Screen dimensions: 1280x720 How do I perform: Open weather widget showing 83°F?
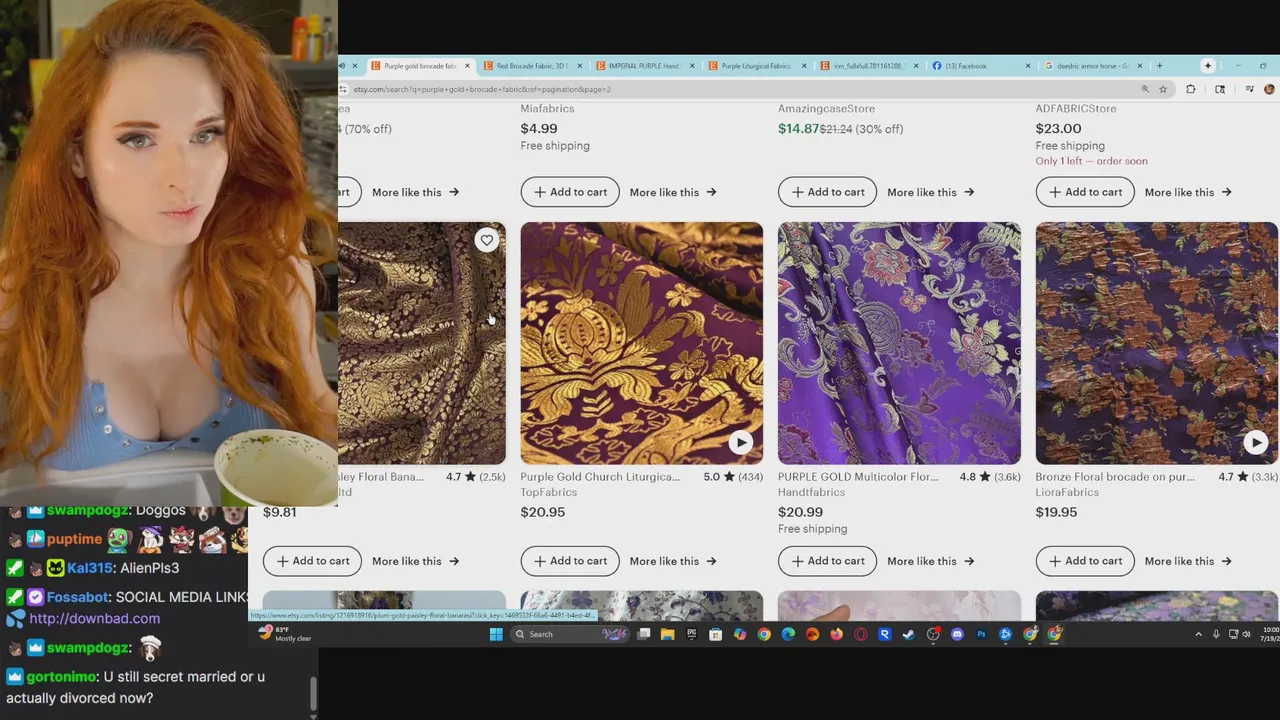(285, 633)
